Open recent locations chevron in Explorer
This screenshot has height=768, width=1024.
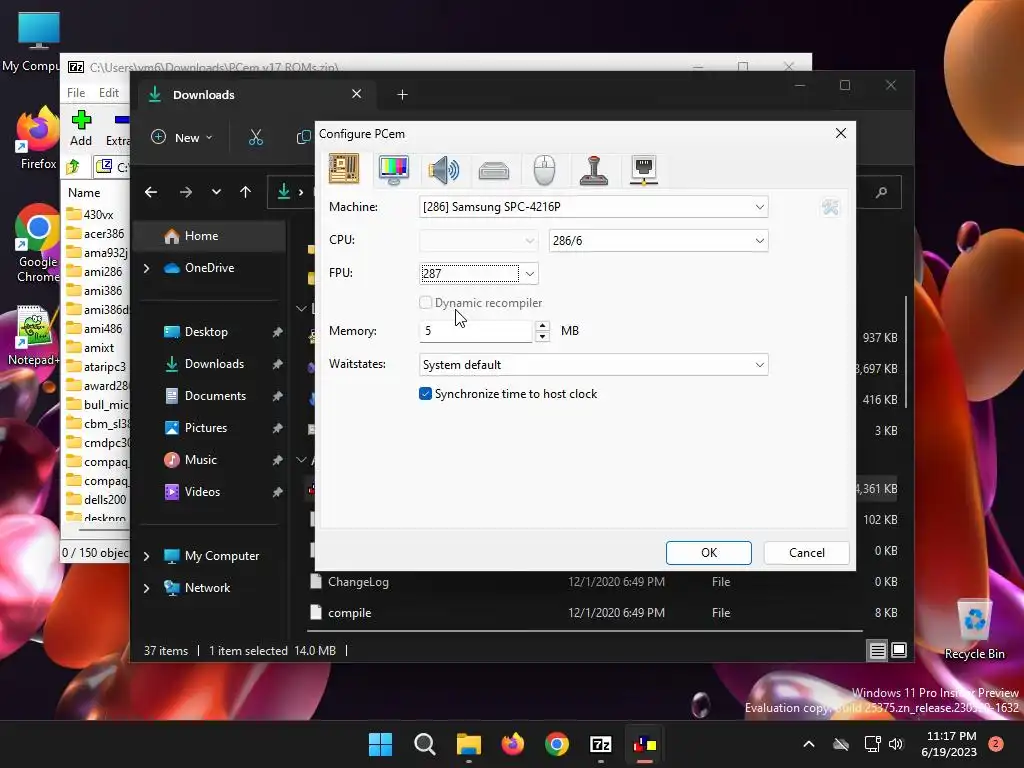[x=216, y=192]
